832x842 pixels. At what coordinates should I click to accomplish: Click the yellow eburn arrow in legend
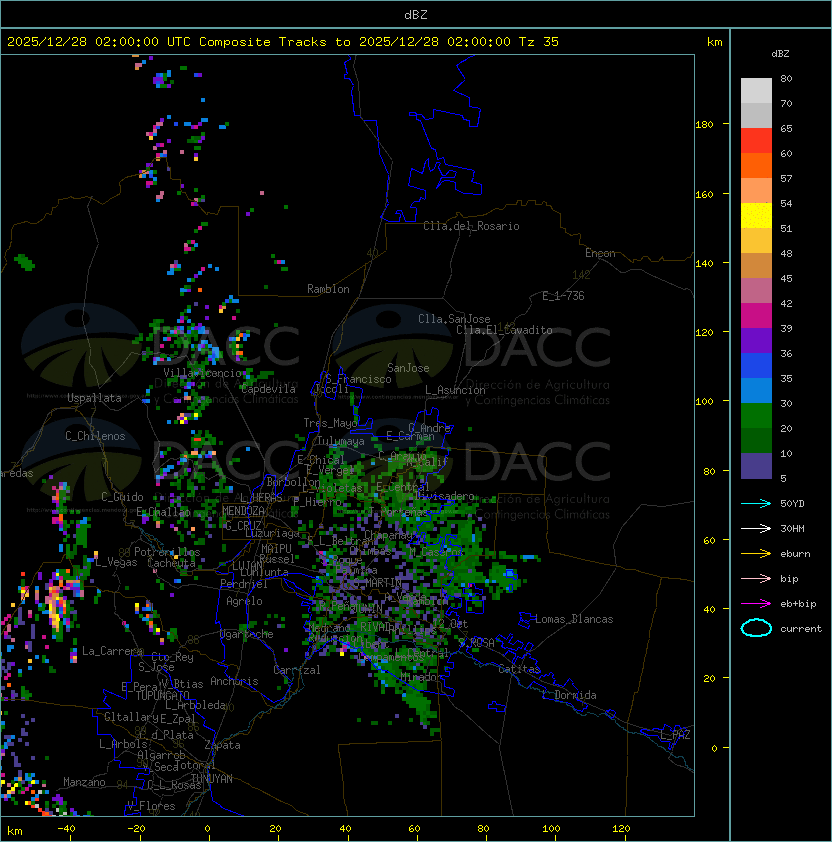(x=756, y=554)
